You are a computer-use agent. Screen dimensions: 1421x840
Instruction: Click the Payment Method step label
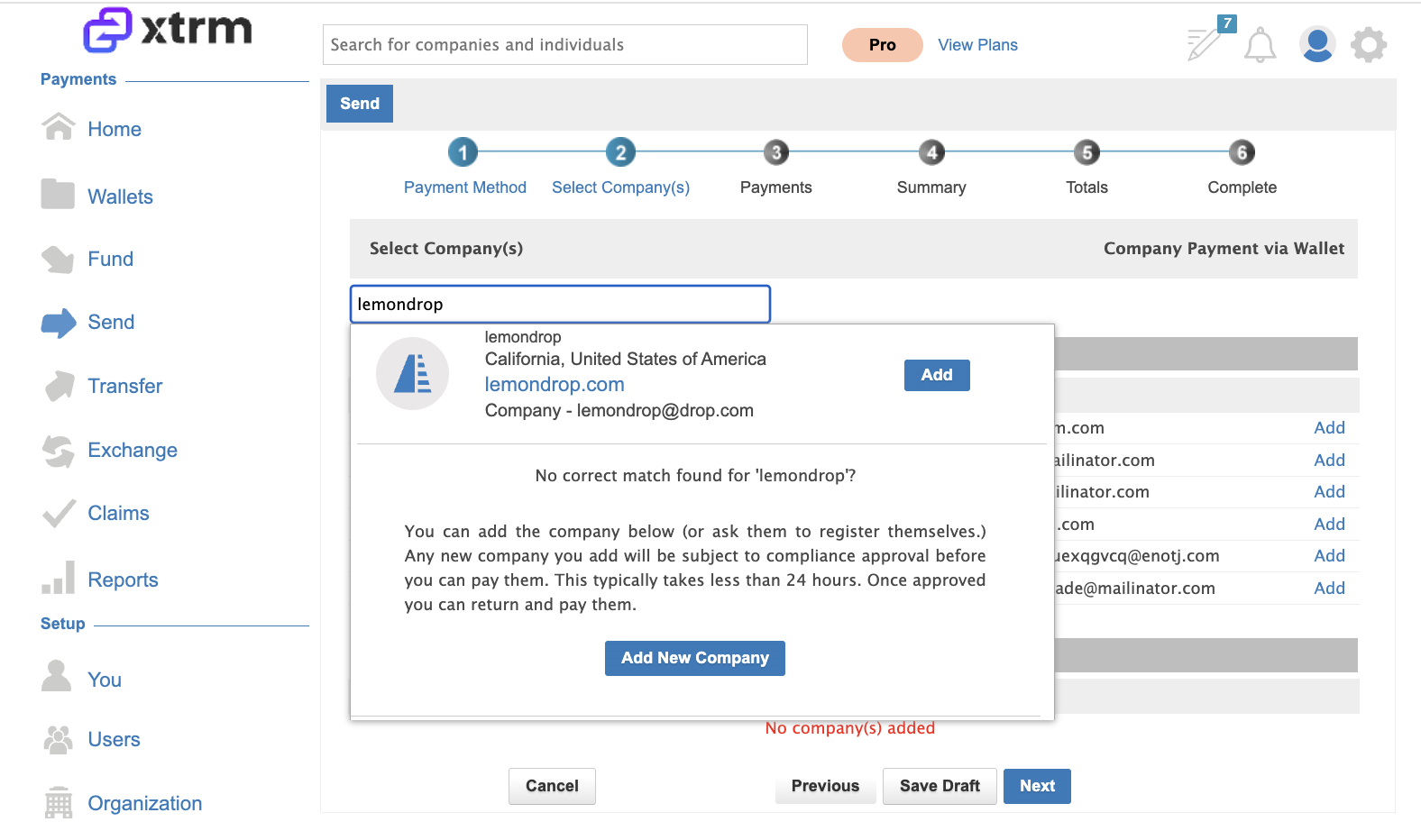tap(464, 187)
